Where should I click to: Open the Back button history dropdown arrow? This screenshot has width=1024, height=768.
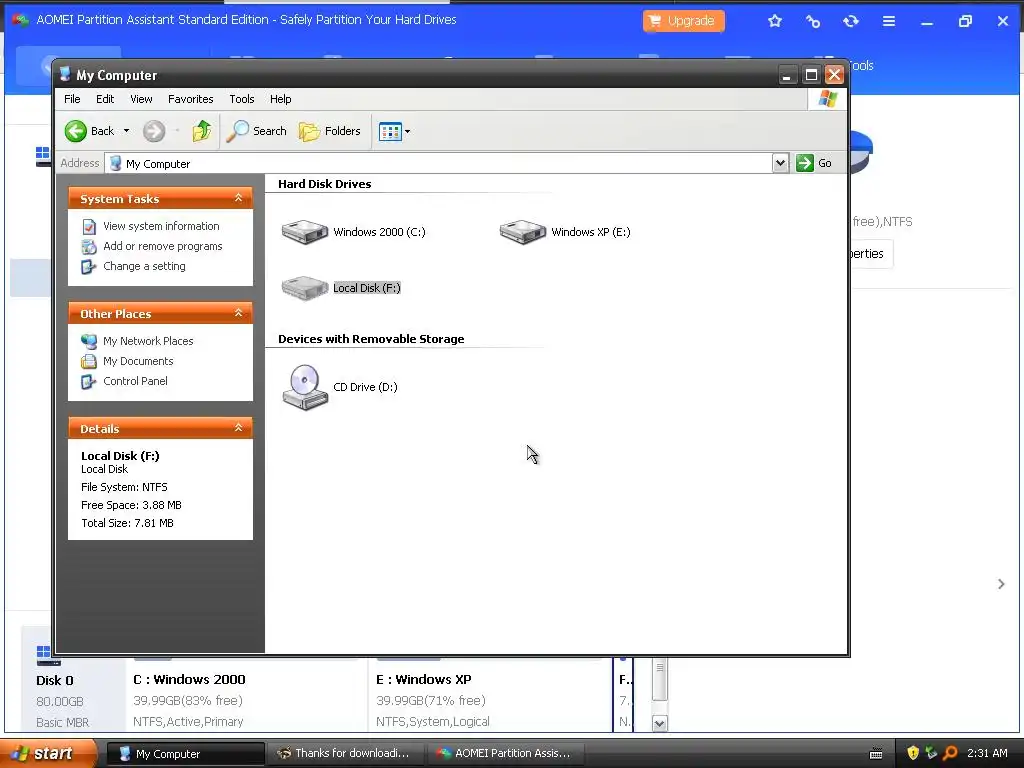click(127, 131)
